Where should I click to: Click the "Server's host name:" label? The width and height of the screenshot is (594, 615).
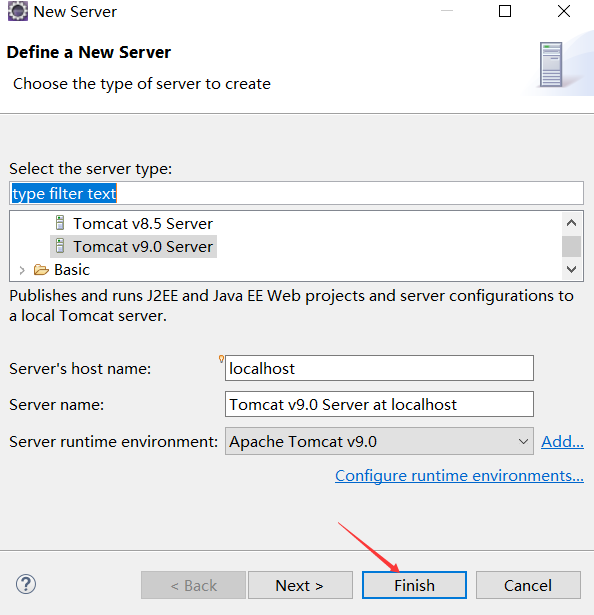pyautogui.click(x=80, y=369)
